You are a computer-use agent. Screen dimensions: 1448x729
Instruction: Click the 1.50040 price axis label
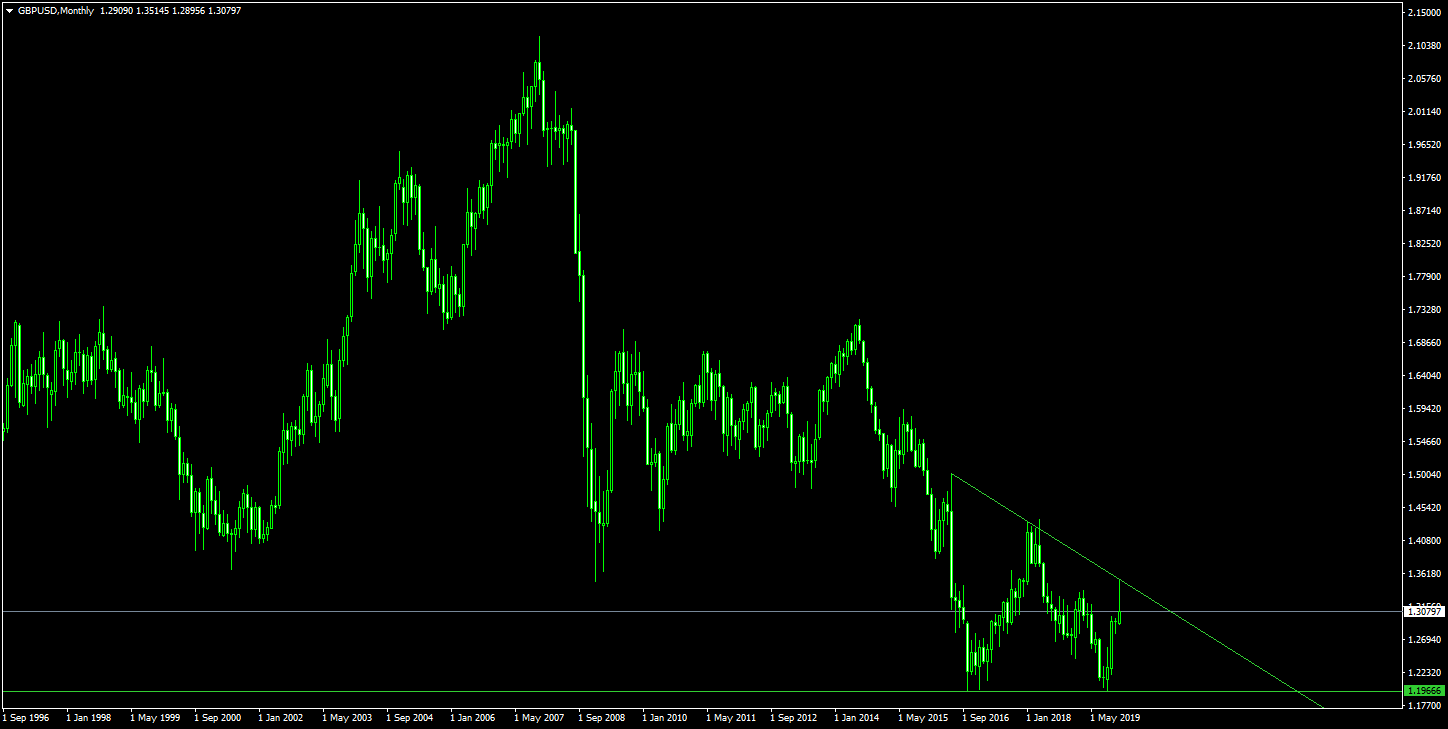[x=1424, y=475]
